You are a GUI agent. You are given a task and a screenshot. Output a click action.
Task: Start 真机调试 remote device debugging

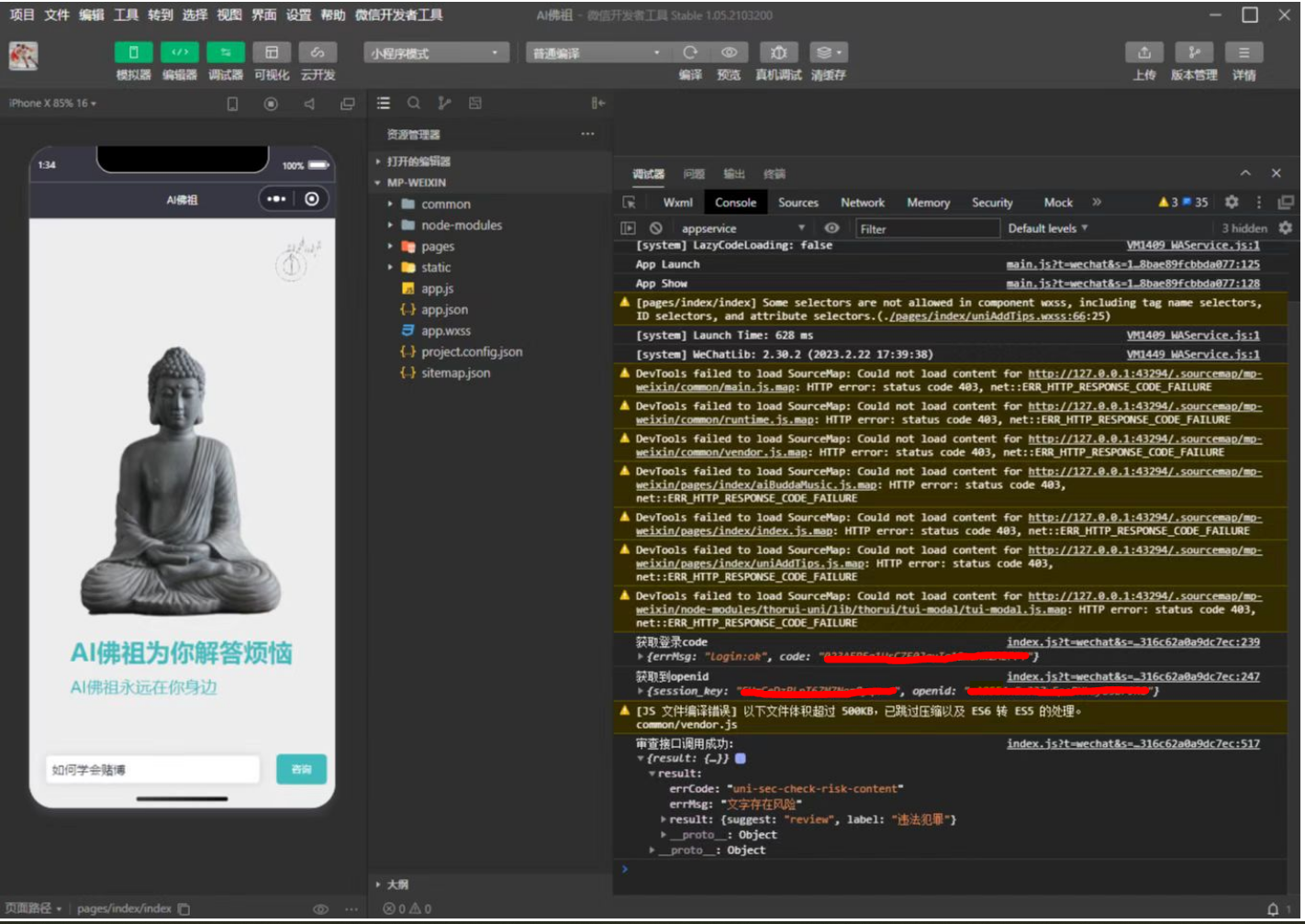point(778,52)
